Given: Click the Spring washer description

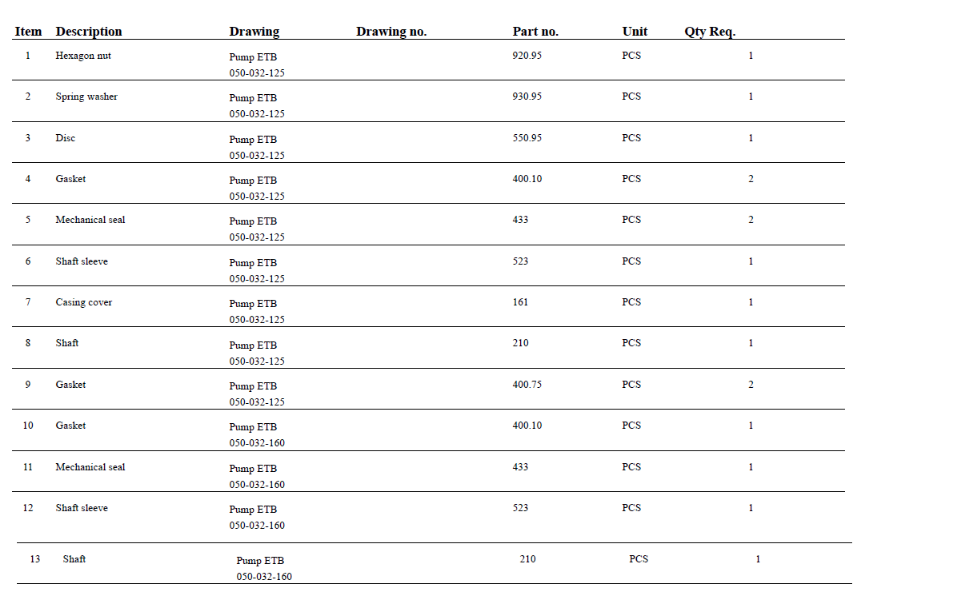Looking at the screenshot, I should pyautogui.click(x=86, y=97).
